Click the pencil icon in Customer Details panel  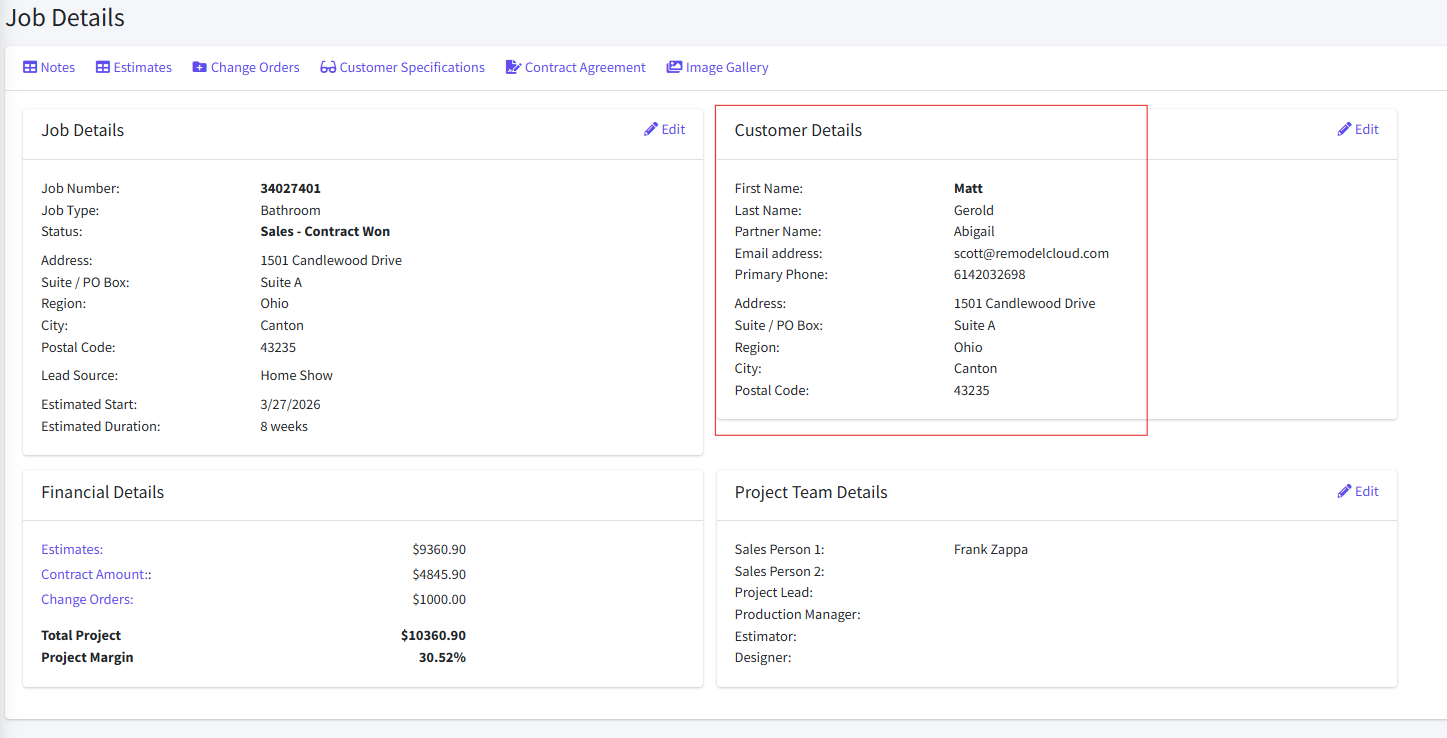[1344, 129]
